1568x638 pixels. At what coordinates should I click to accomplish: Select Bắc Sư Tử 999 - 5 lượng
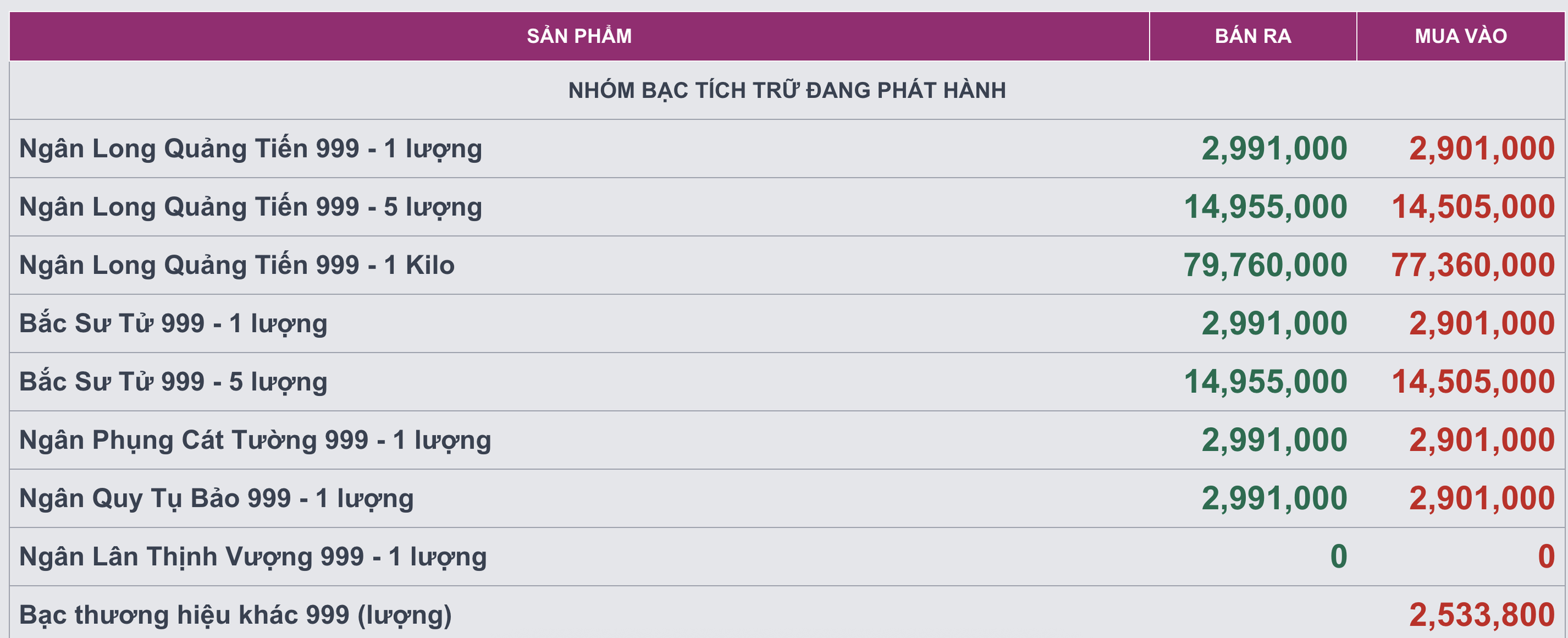(x=173, y=382)
